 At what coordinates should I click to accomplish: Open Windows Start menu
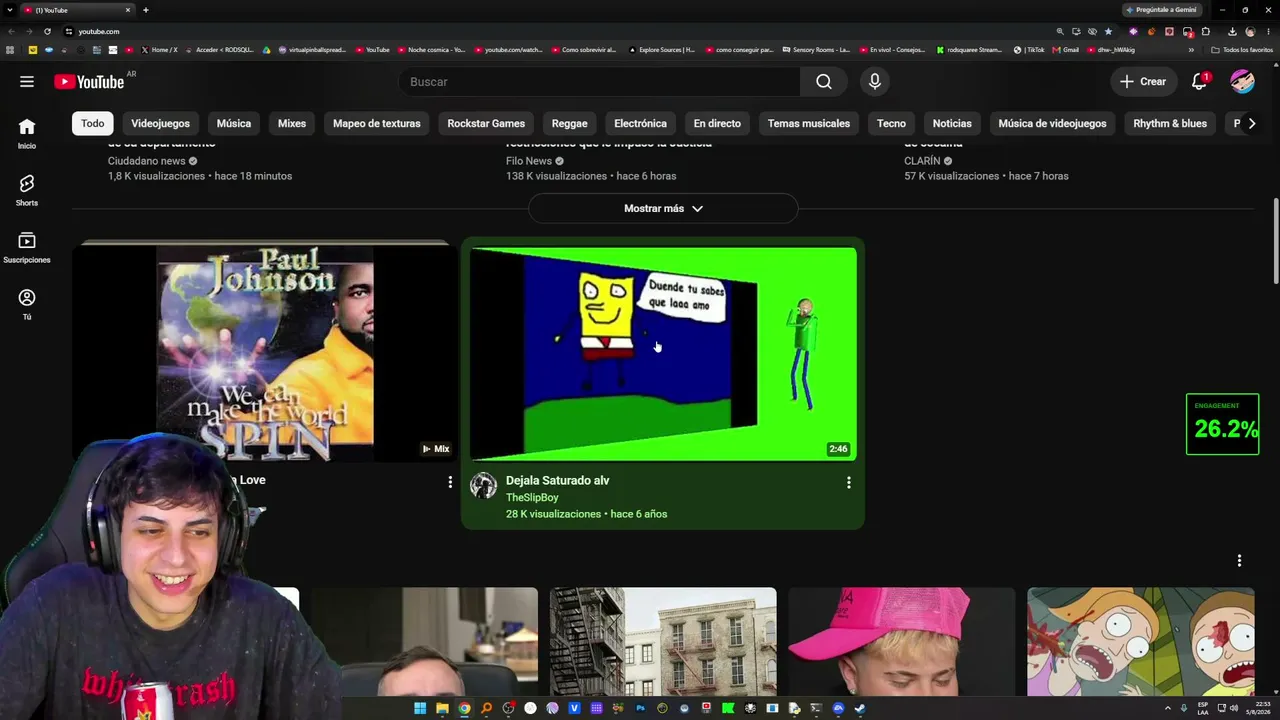[x=420, y=709]
